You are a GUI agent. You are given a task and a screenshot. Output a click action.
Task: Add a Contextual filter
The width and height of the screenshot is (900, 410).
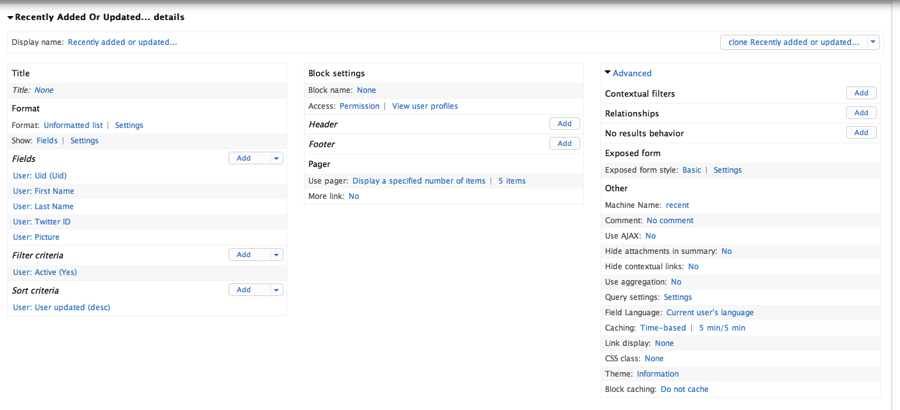point(861,93)
